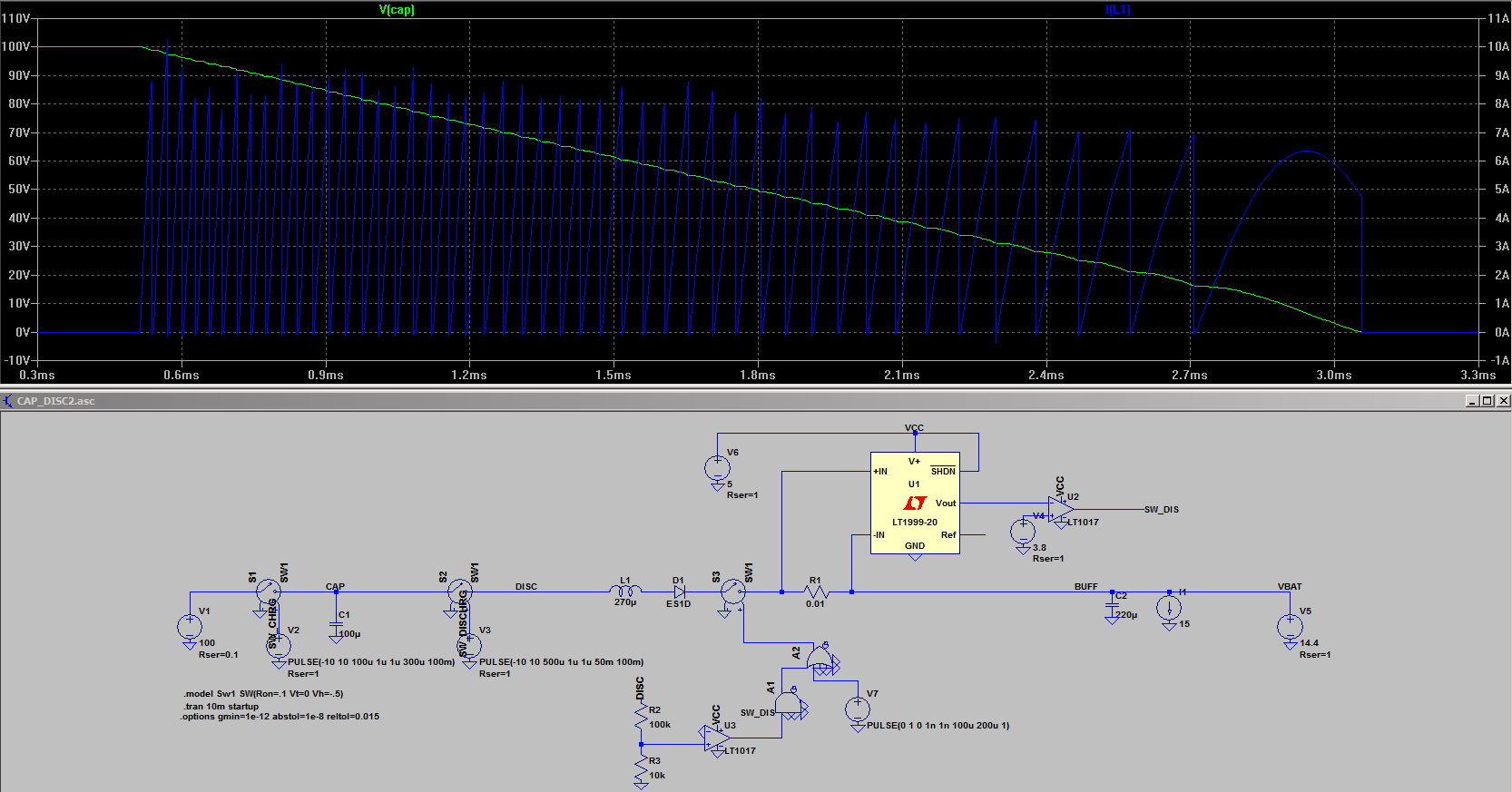
Task: Click comparator U3 LT1017 symbol
Action: point(717,738)
